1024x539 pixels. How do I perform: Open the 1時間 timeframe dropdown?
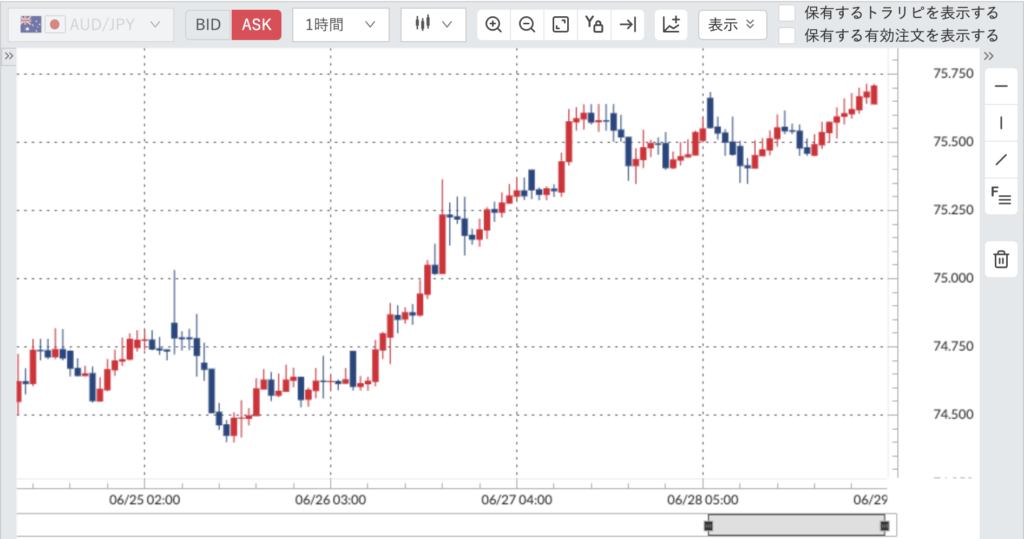(340, 25)
